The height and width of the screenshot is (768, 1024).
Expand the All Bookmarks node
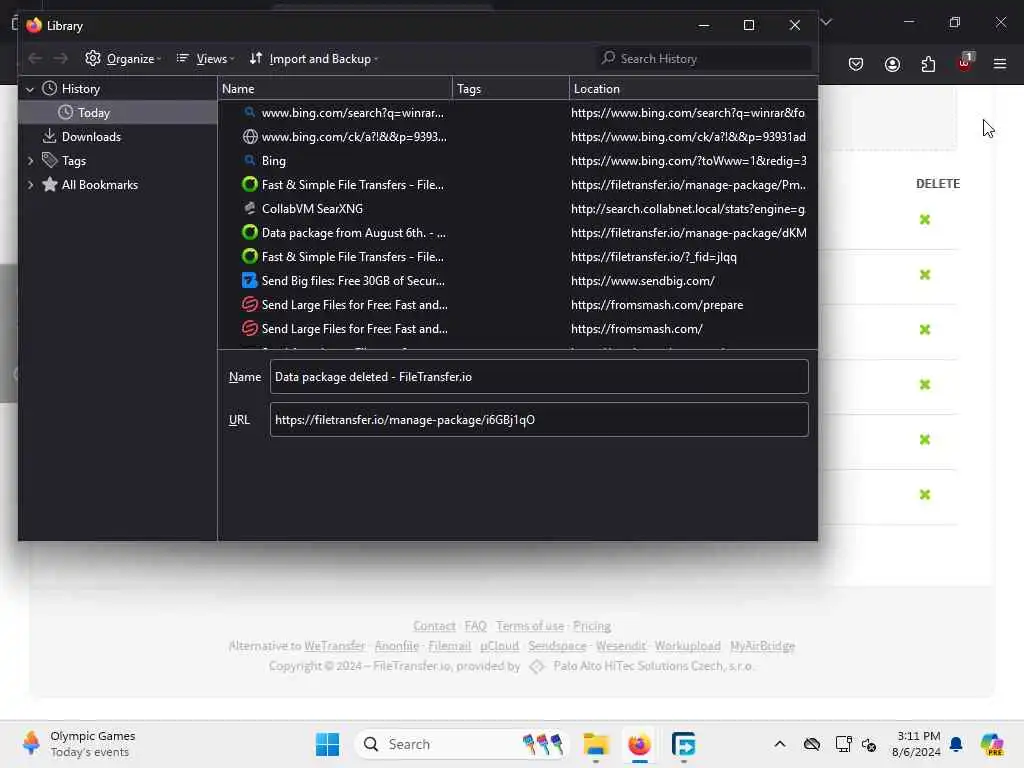(30, 185)
